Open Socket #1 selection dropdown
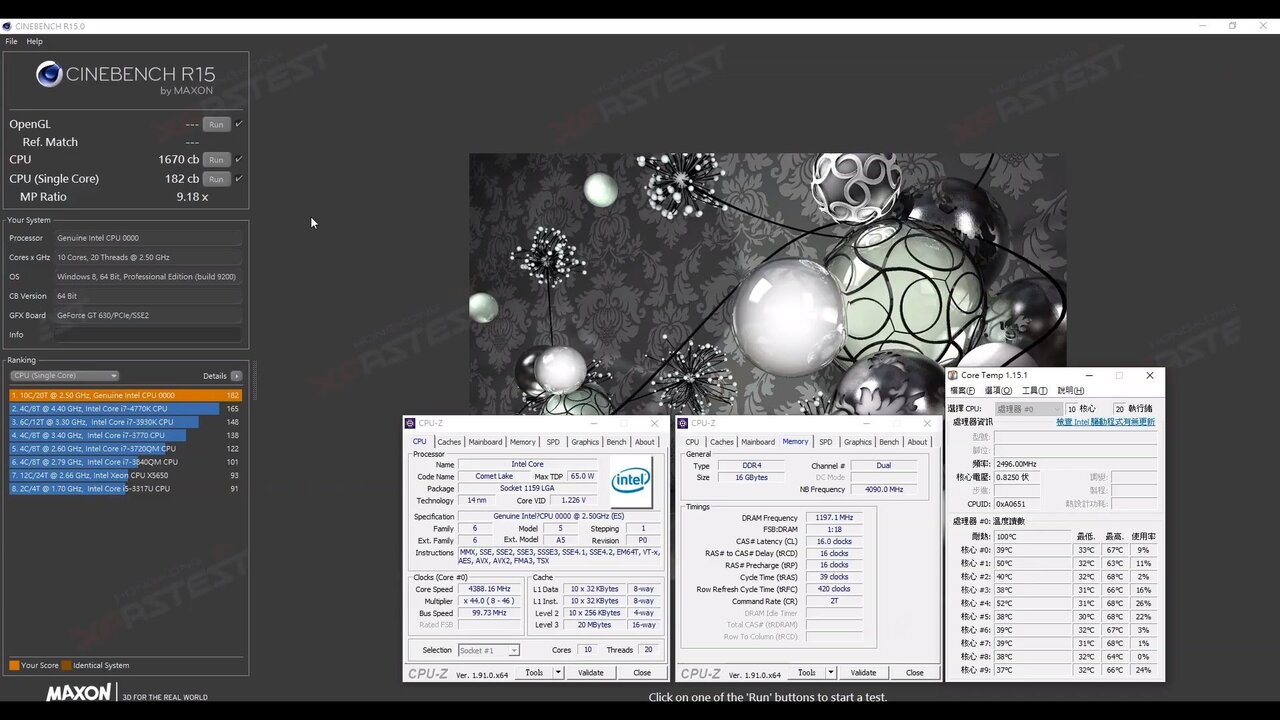This screenshot has width=1280, height=720. pos(488,650)
